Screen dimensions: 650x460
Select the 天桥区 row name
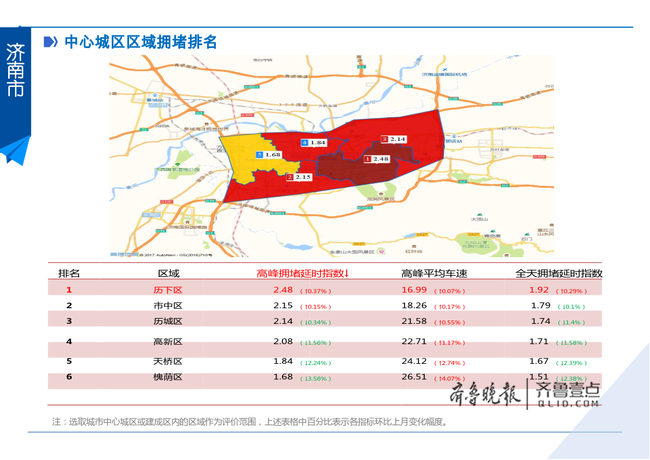click(x=168, y=361)
